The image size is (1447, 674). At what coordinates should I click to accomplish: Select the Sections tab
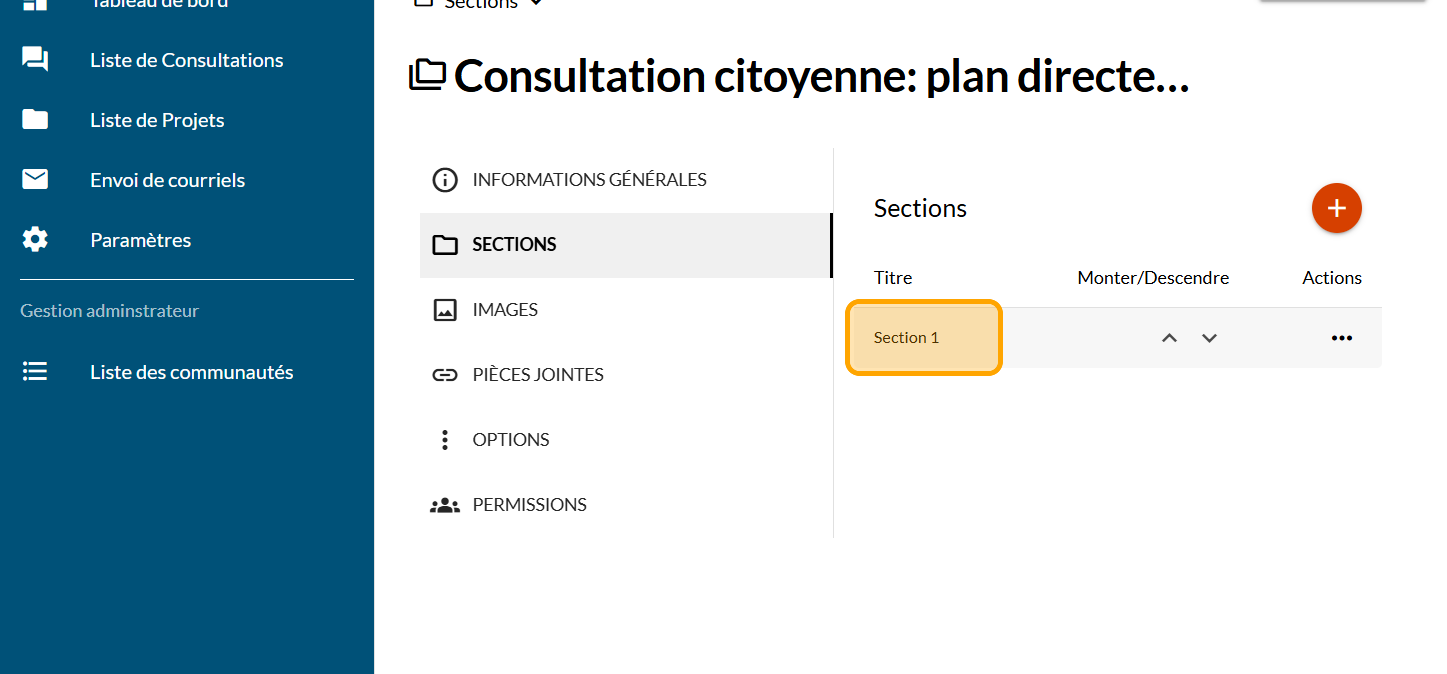click(x=514, y=245)
